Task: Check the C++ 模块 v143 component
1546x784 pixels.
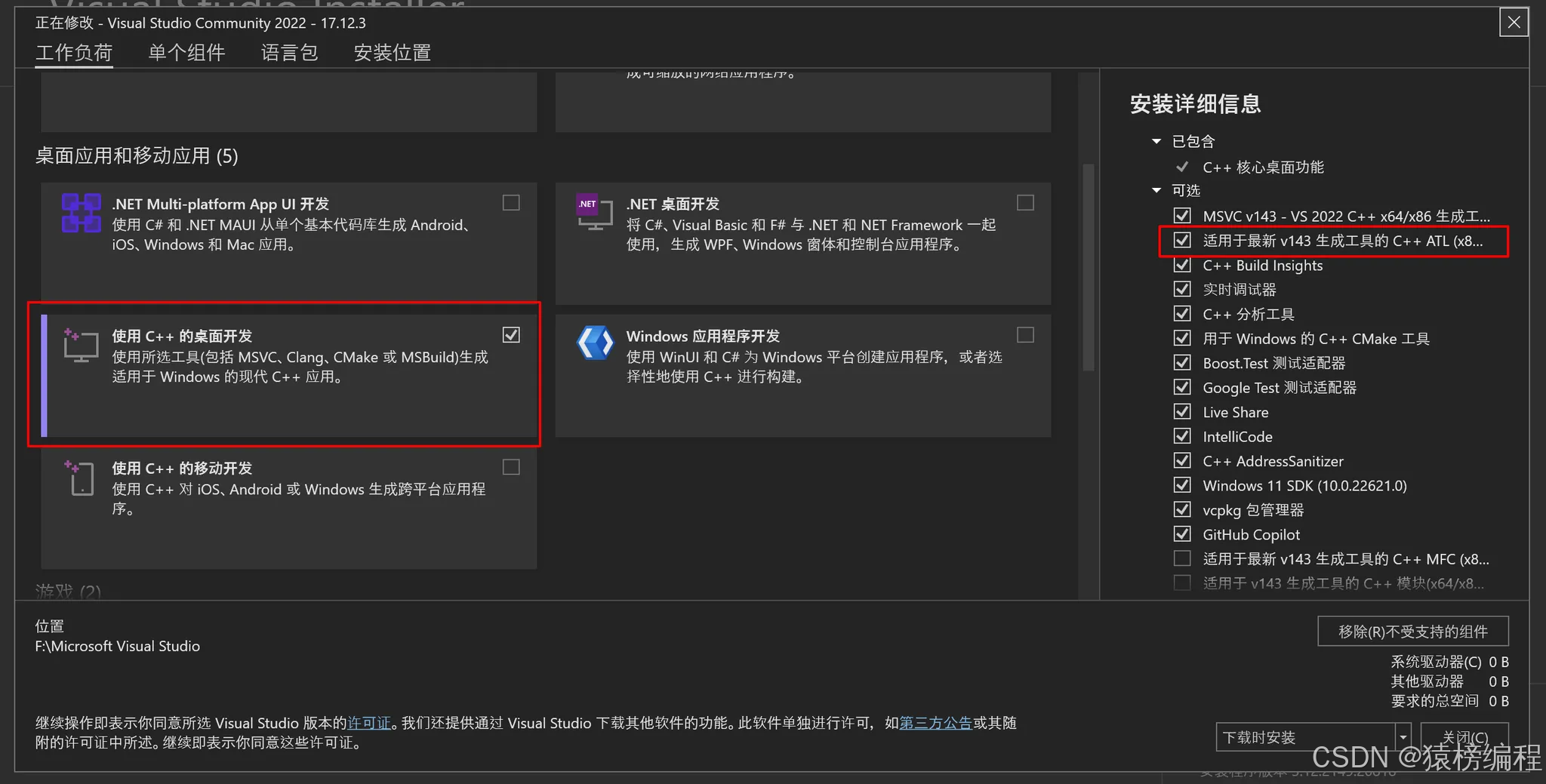Action: click(x=1182, y=583)
